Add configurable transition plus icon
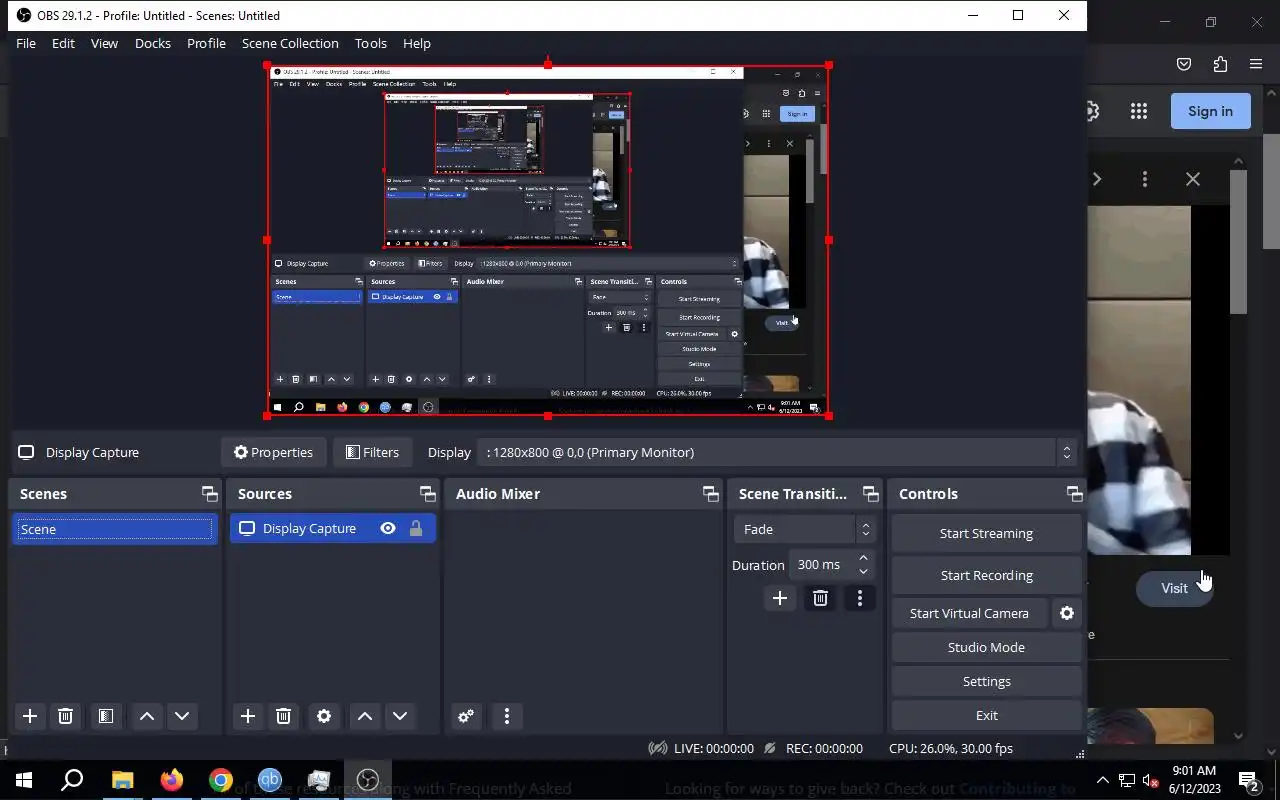The image size is (1280, 800). click(780, 598)
